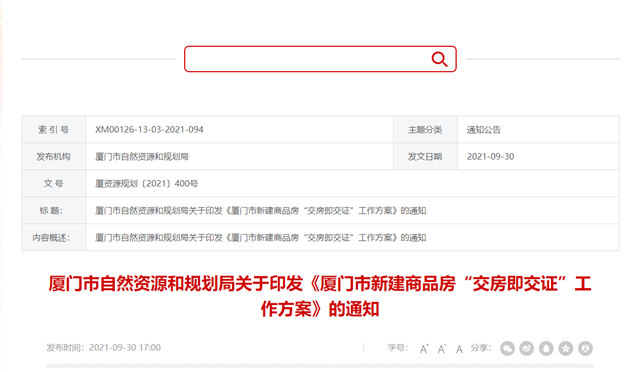This screenshot has width=625, height=372.
Task: Click the 字号 font size label
Action: (x=398, y=348)
